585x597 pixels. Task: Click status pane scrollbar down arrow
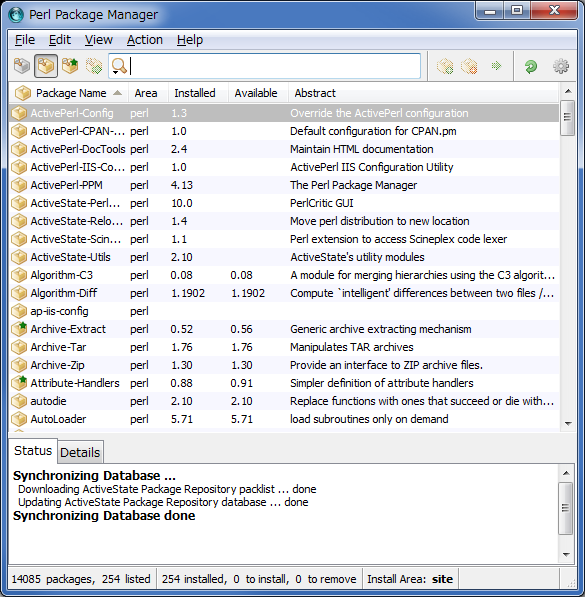coord(566,554)
